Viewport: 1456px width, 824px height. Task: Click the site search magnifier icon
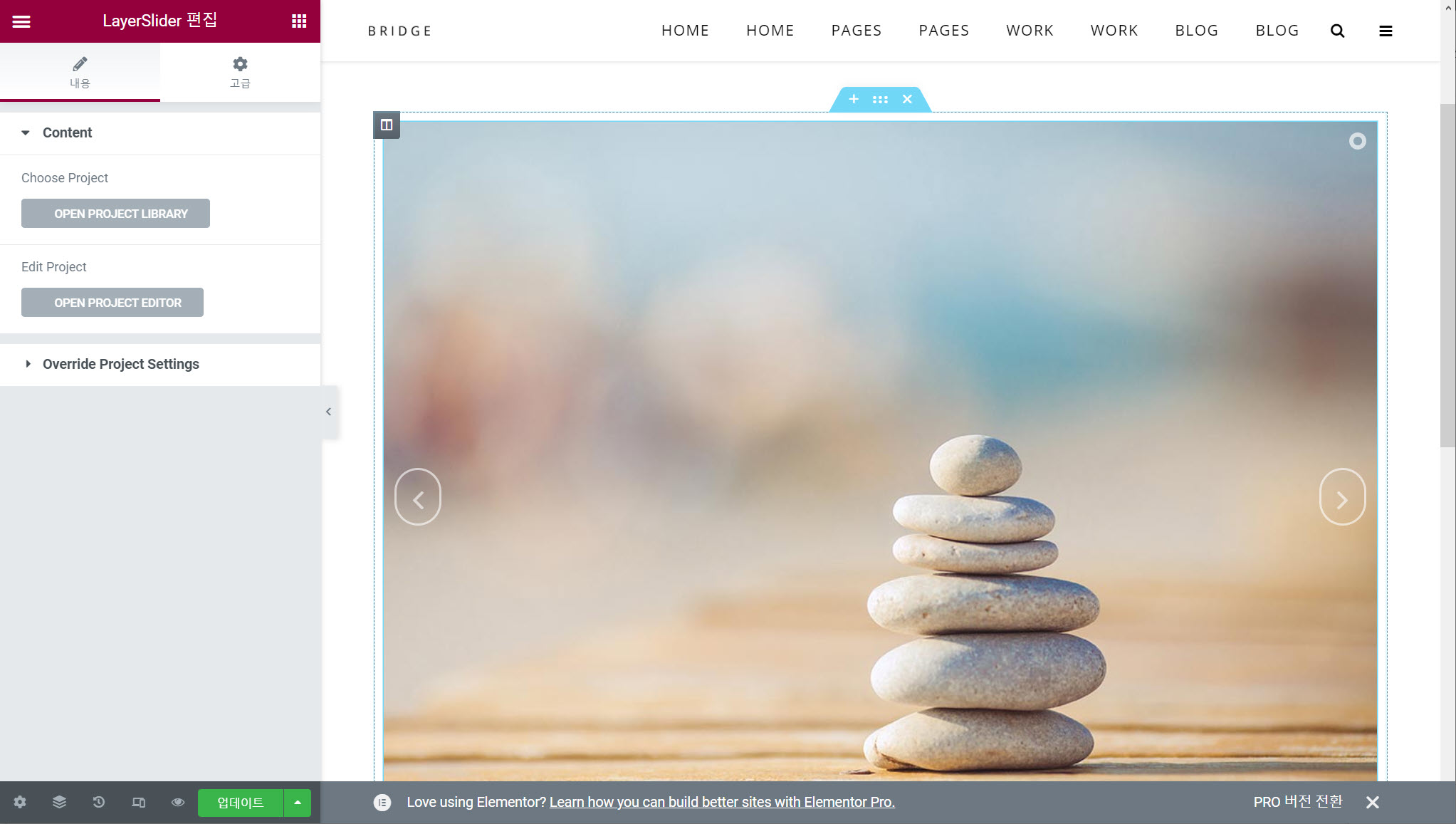[1337, 31]
